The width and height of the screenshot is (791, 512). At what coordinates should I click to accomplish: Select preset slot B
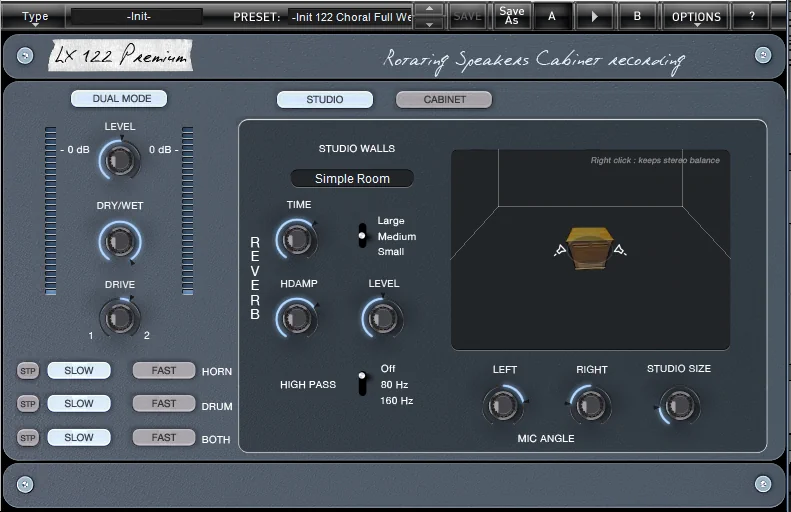[x=637, y=17]
